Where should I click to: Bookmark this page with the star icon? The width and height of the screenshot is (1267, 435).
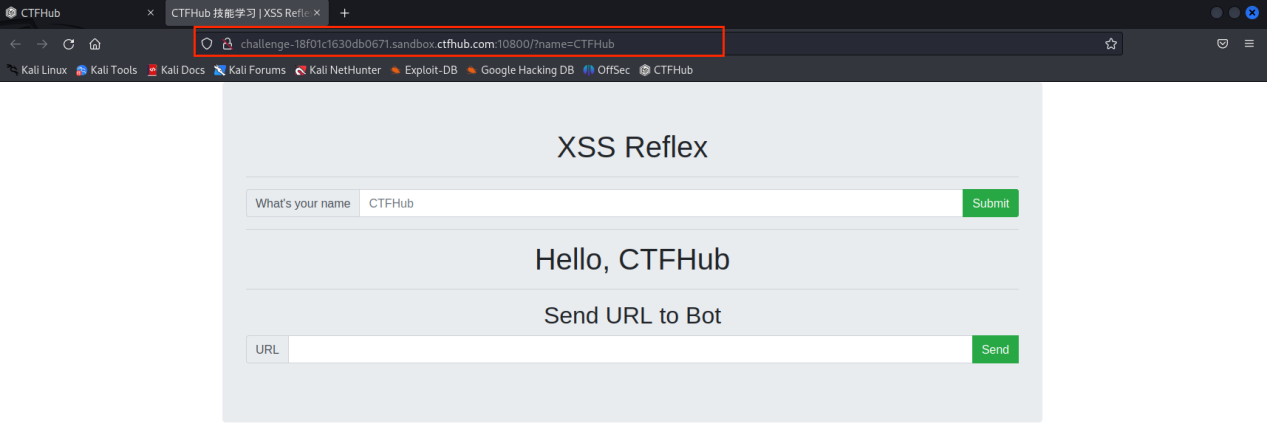pyautogui.click(x=1110, y=44)
